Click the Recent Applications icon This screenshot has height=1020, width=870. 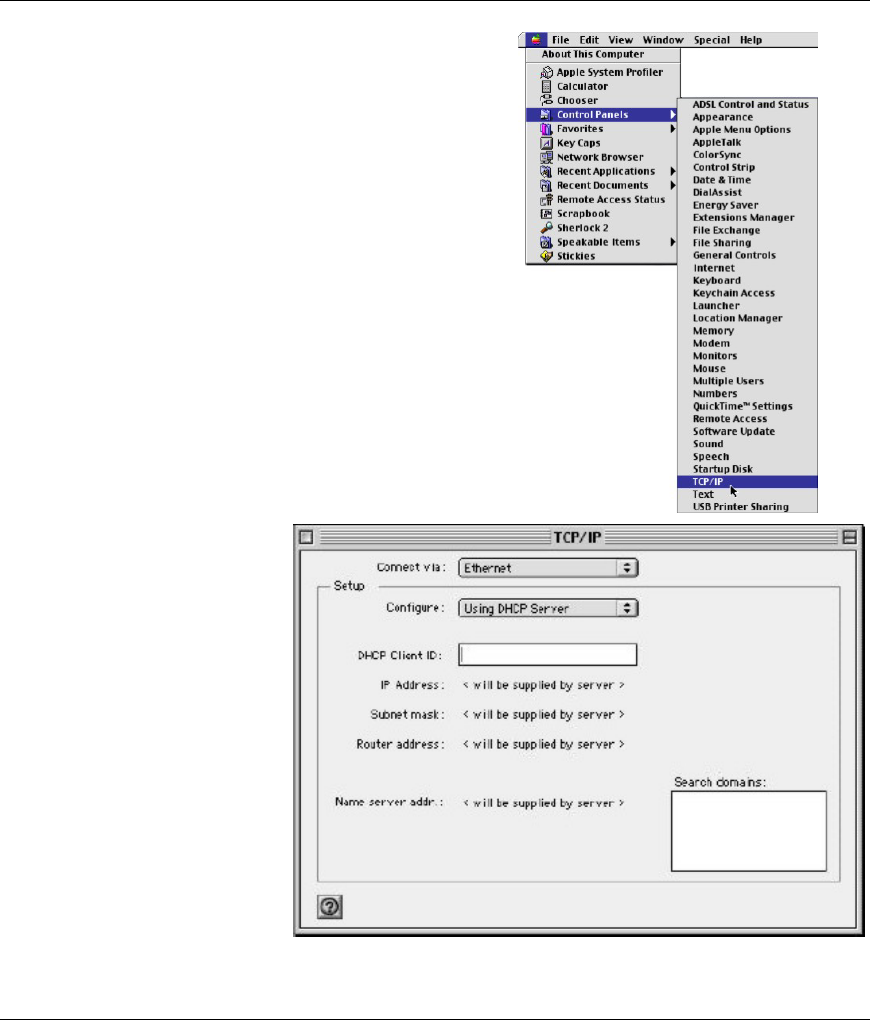click(547, 171)
